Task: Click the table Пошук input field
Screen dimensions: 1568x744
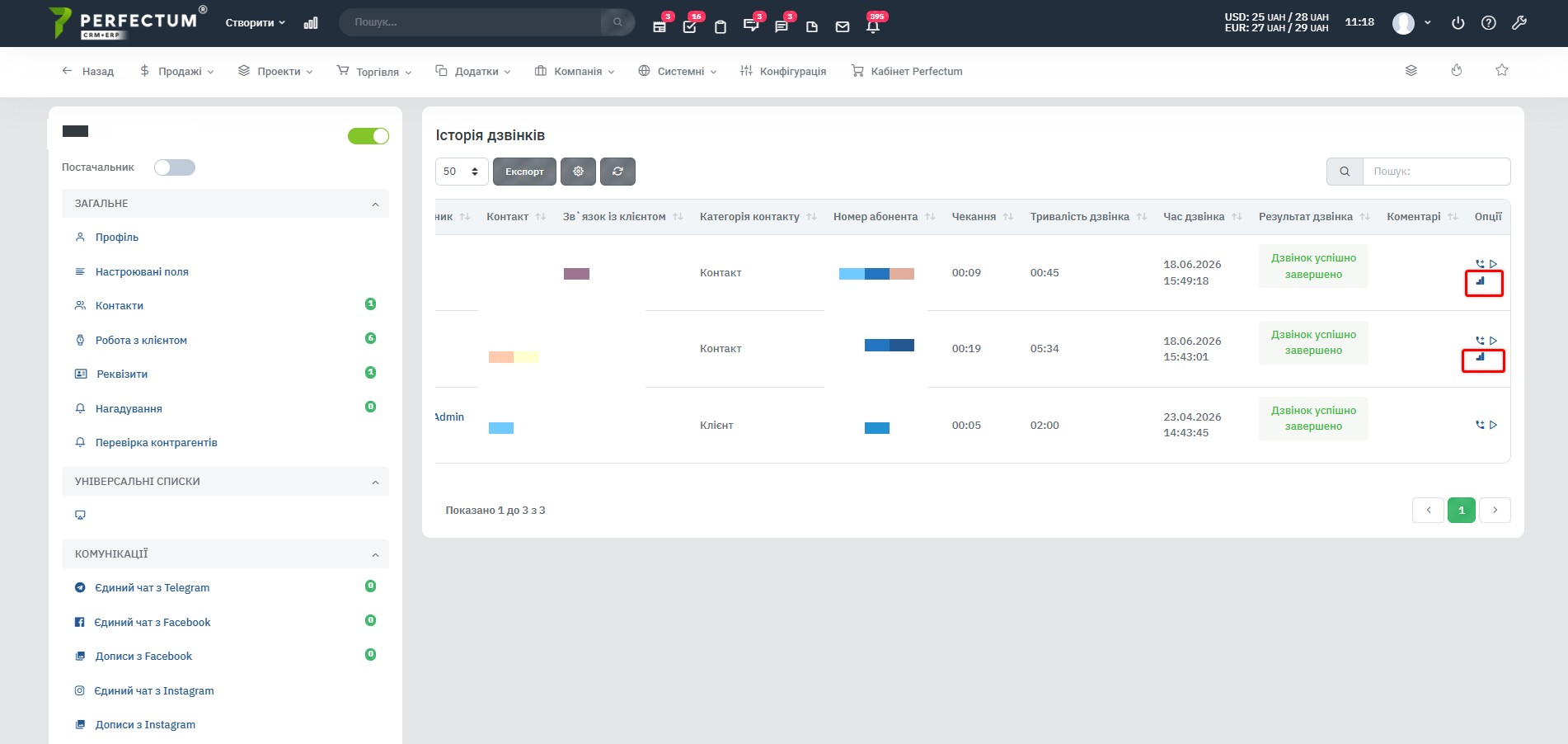Action: [1436, 172]
